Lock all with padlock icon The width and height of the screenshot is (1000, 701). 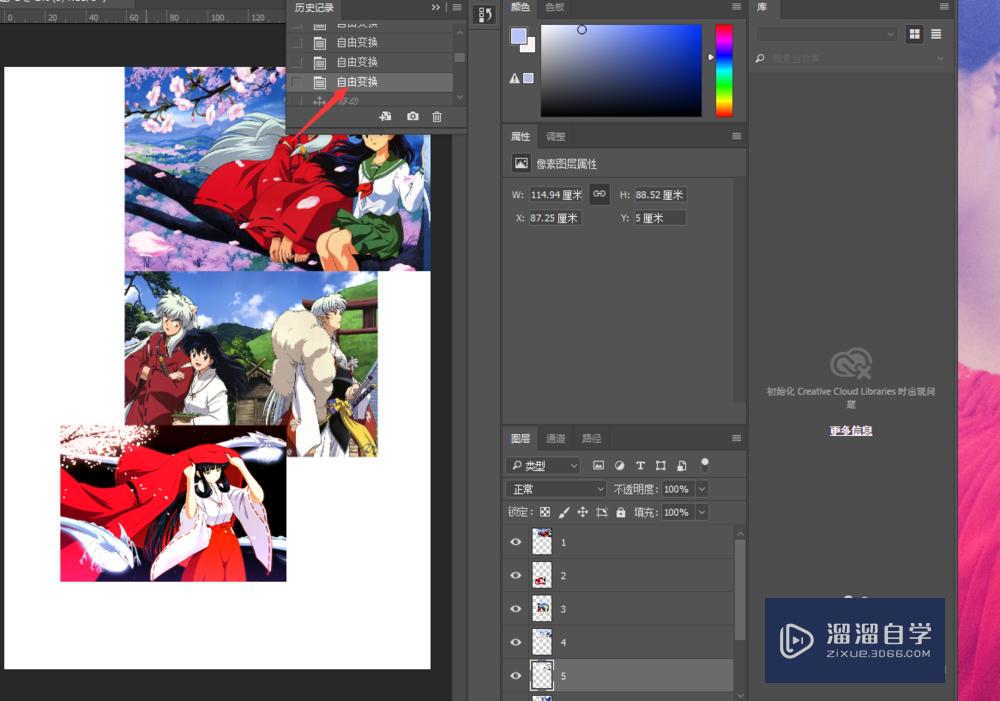(621, 512)
